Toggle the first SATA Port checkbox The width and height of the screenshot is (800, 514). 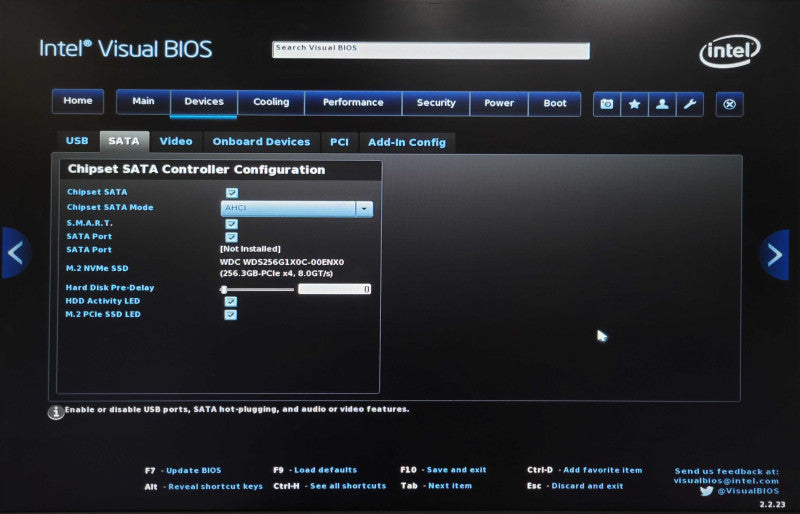pos(232,237)
